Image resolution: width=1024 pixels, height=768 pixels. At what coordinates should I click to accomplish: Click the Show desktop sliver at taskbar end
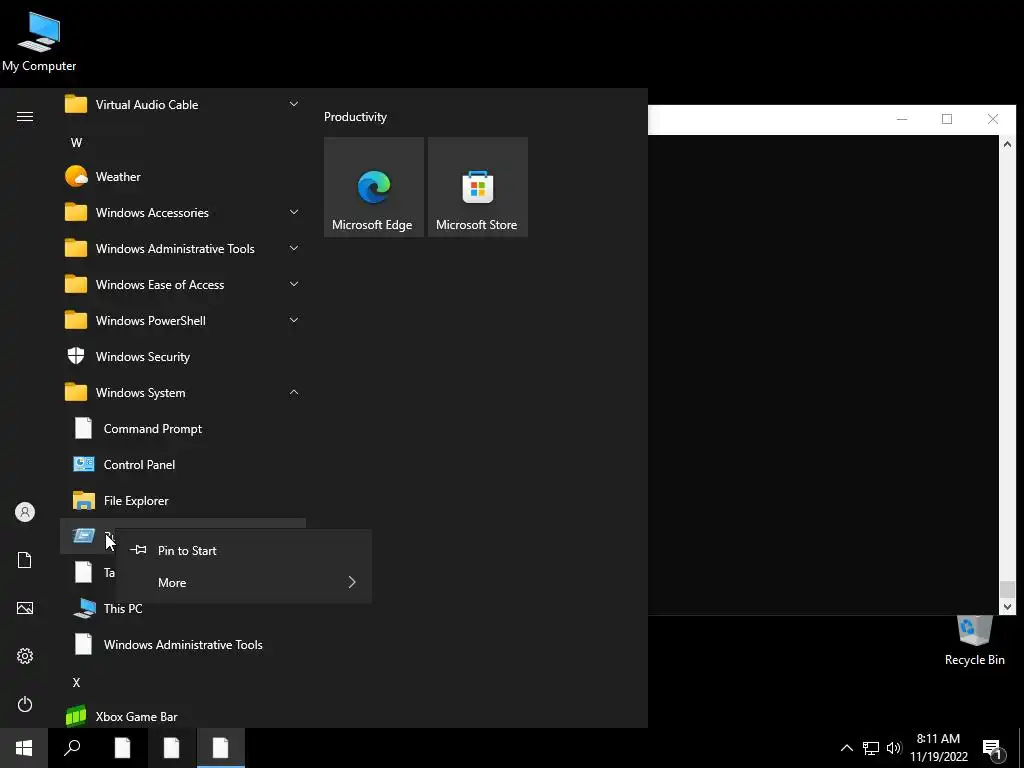click(1021, 748)
